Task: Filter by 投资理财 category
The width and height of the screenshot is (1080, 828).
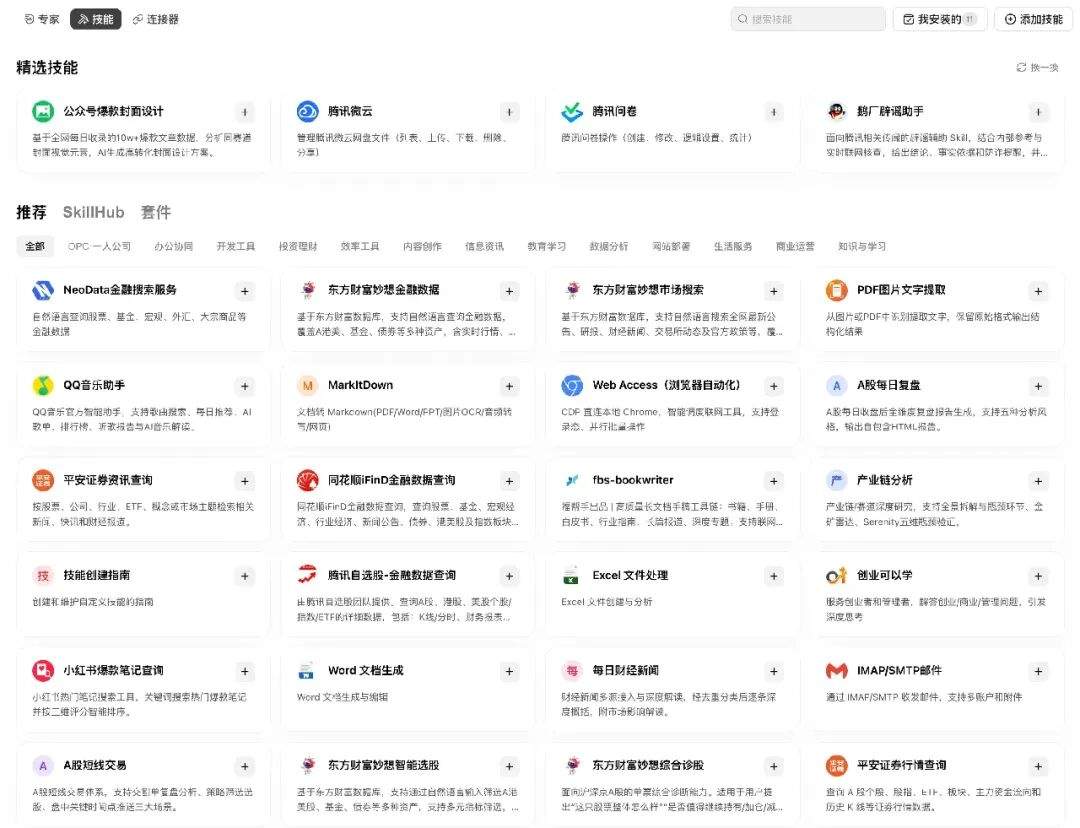Action: [x=298, y=246]
